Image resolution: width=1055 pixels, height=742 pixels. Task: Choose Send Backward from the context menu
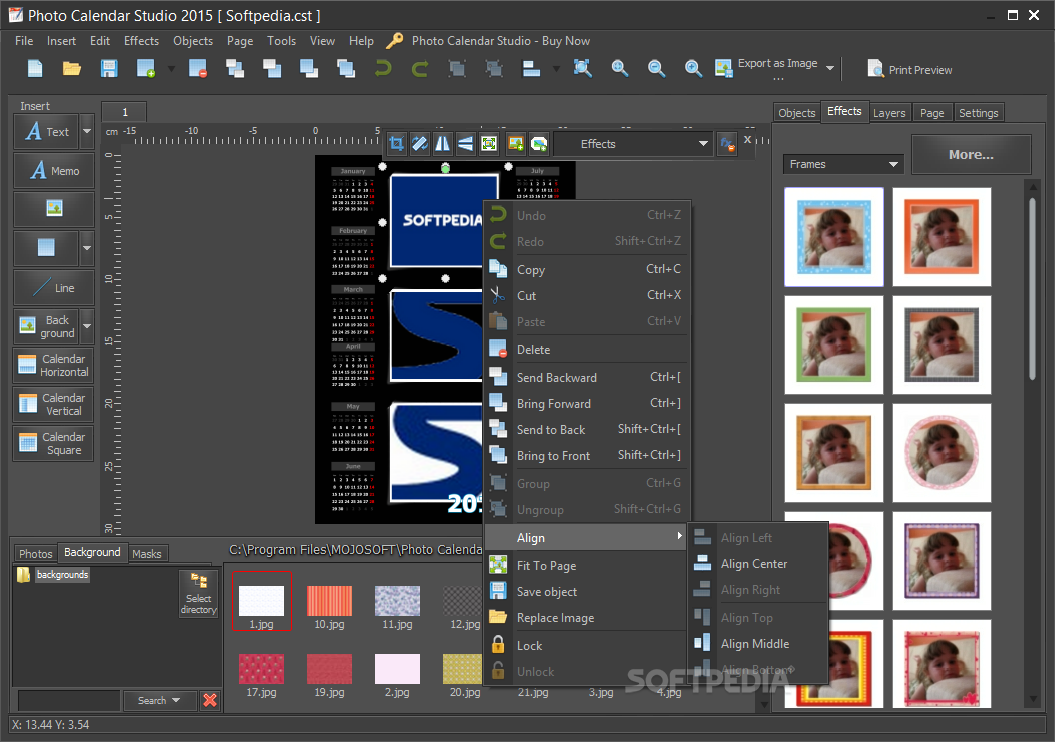(587, 377)
